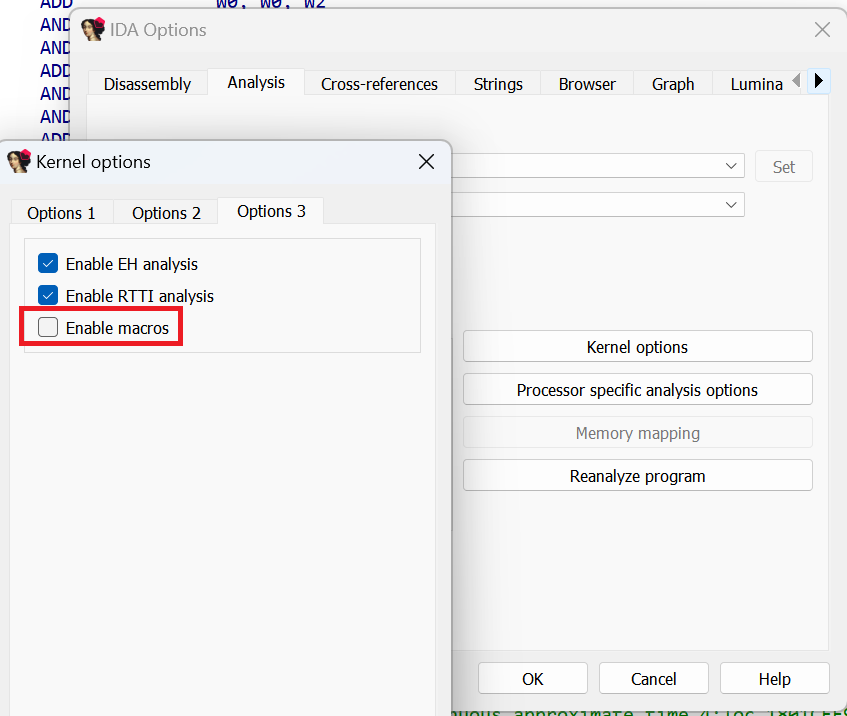Enable macros checkbox
This screenshot has width=847, height=716.
coord(48,327)
